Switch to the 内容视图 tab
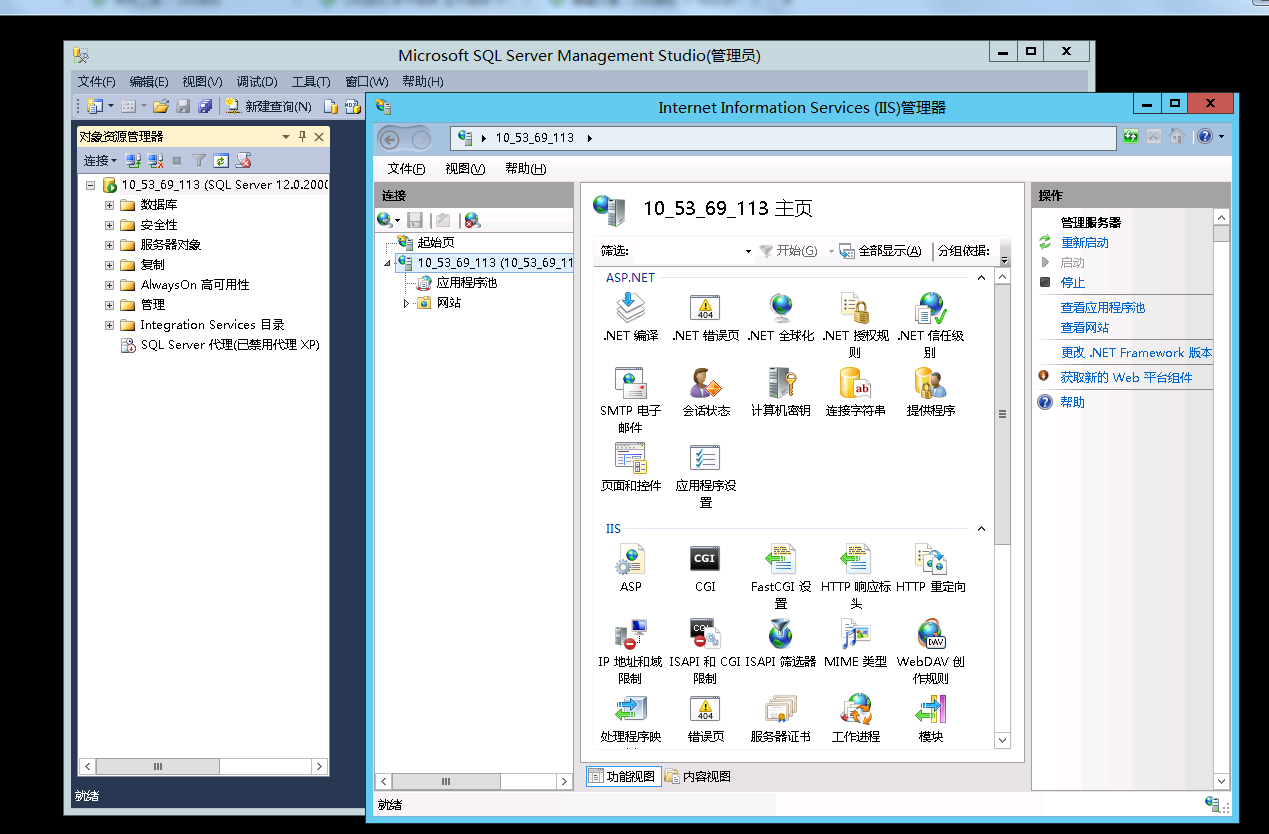 pyautogui.click(x=698, y=776)
